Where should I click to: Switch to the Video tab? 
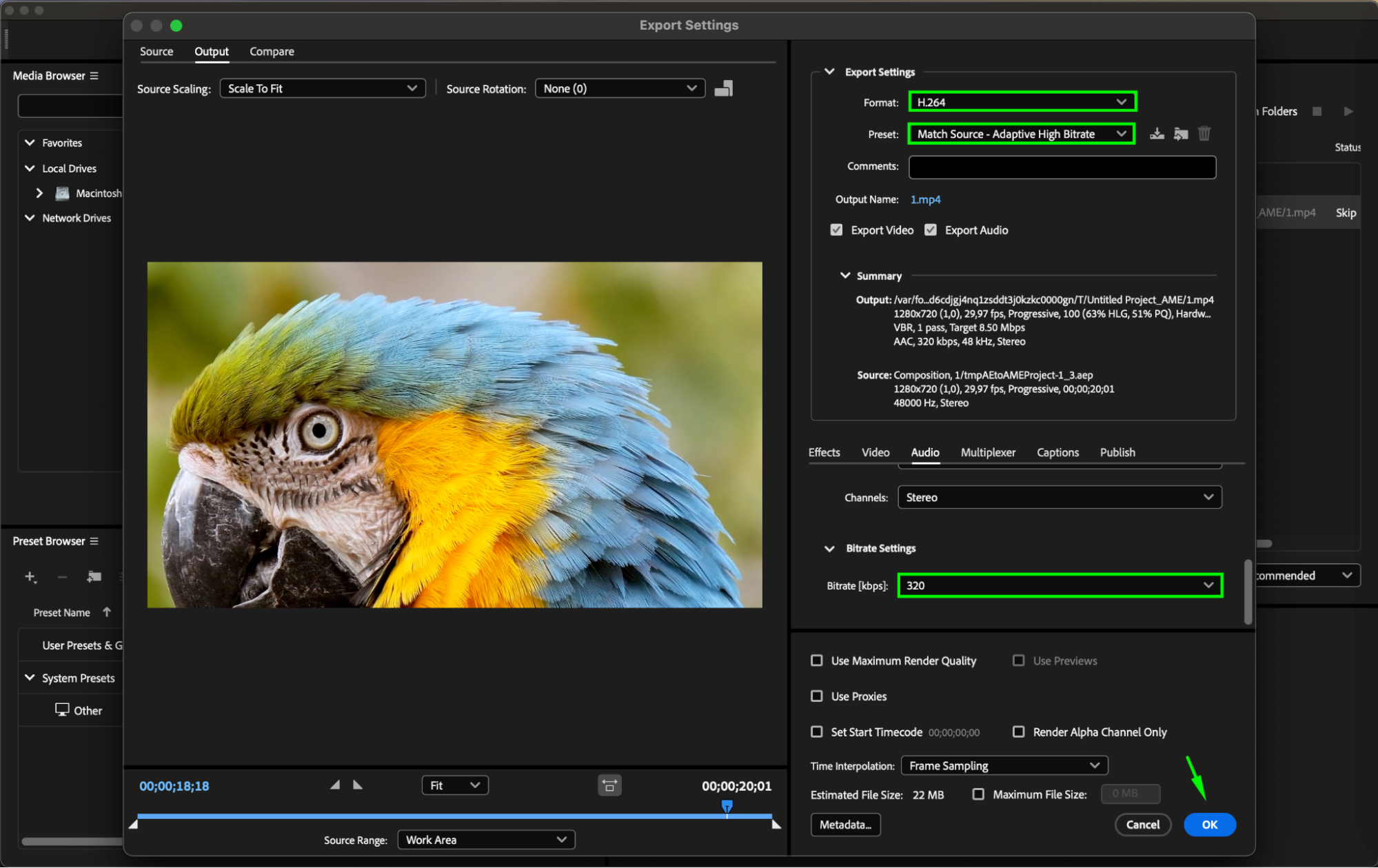(x=875, y=452)
